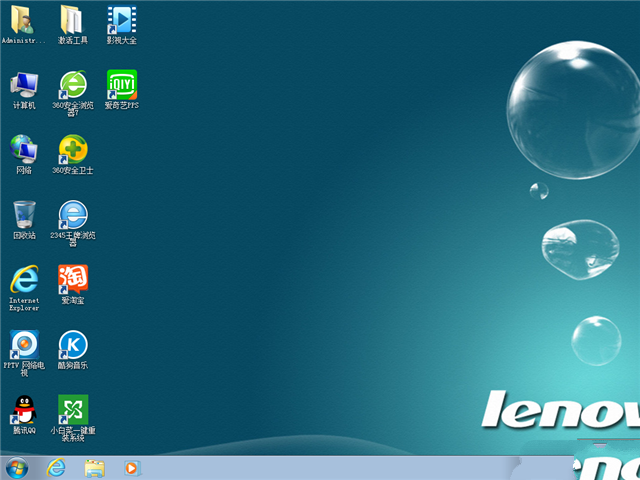Select the 影视大全 shortcut

tap(121, 20)
